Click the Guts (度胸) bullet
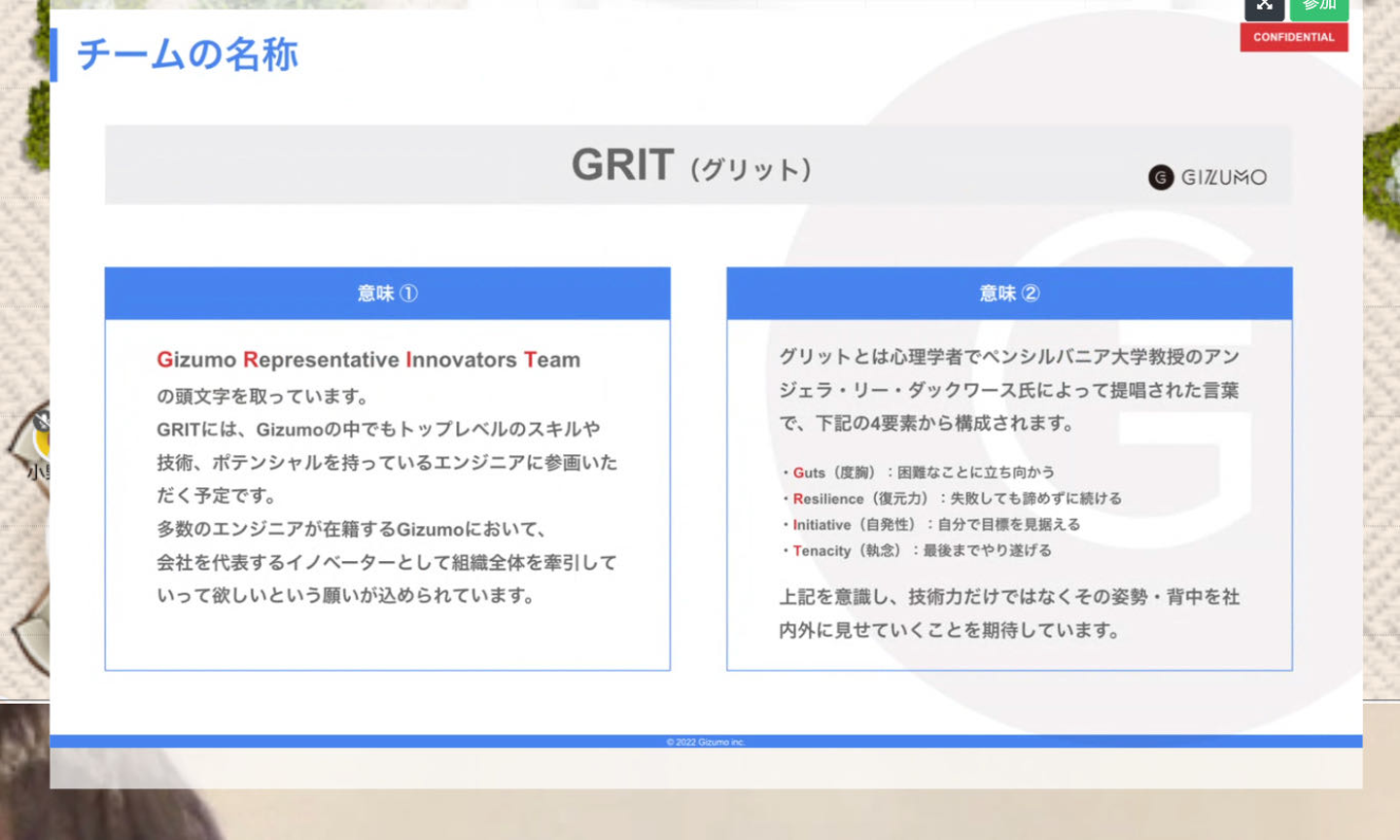The image size is (1400, 840). [x=919, y=472]
